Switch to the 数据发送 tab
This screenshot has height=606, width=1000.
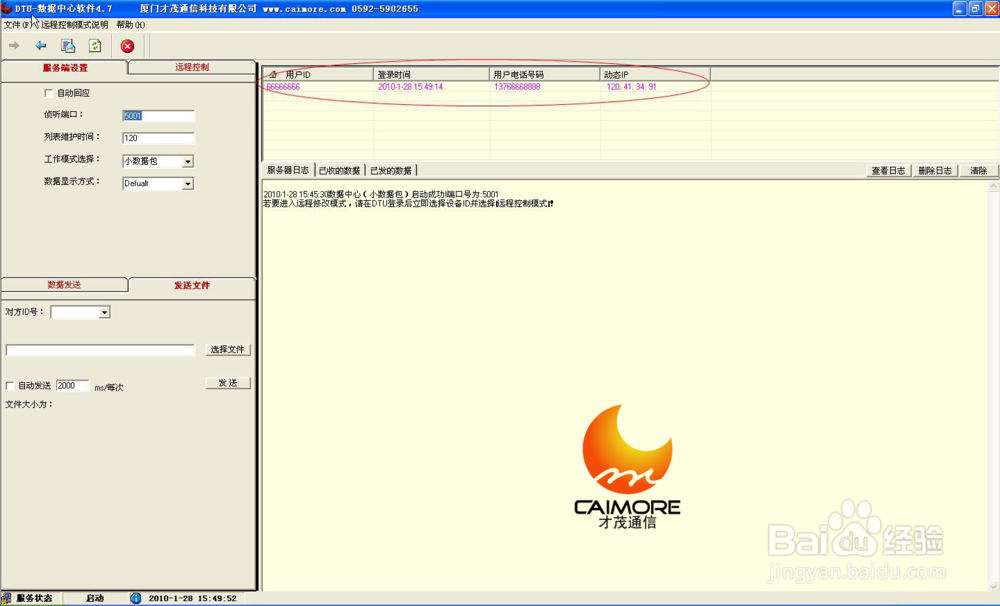[64, 285]
